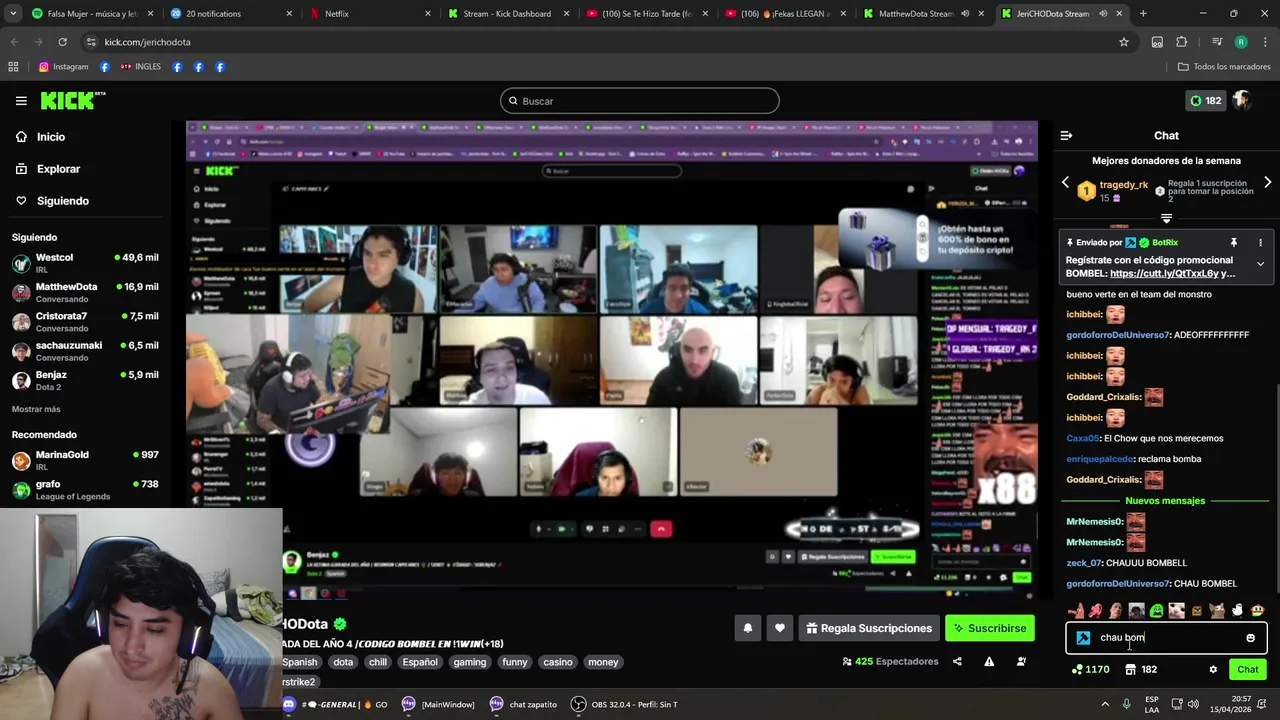The height and width of the screenshot is (720, 1280).
Task: Jump to Nuevos mensajes in chat
Action: [x=1165, y=501]
